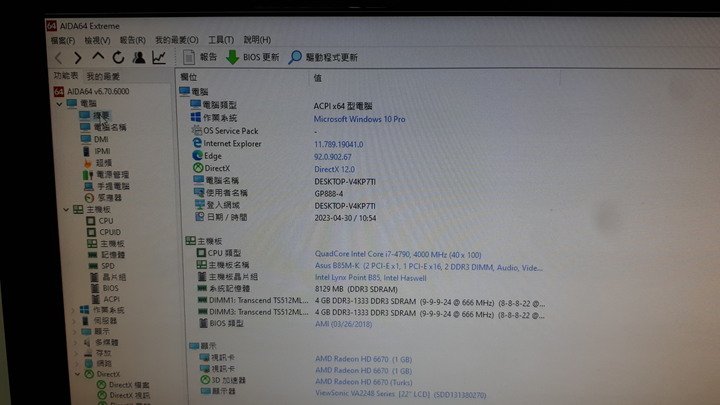Click the BIOS 更新 toolbar button
The width and height of the screenshot is (720, 405).
coord(253,57)
